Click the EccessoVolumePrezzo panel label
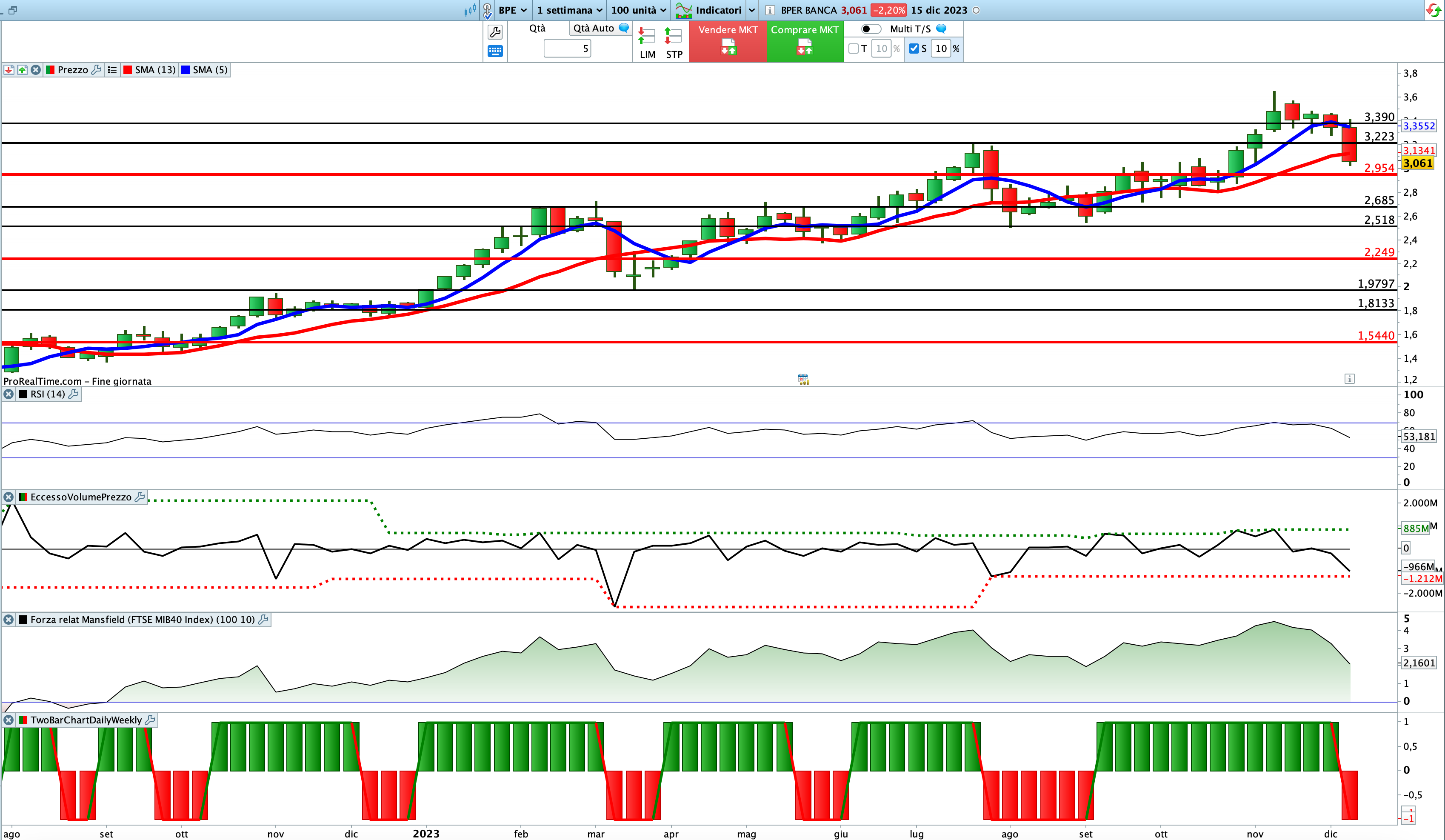Image resolution: width=1445 pixels, height=840 pixels. point(81,497)
